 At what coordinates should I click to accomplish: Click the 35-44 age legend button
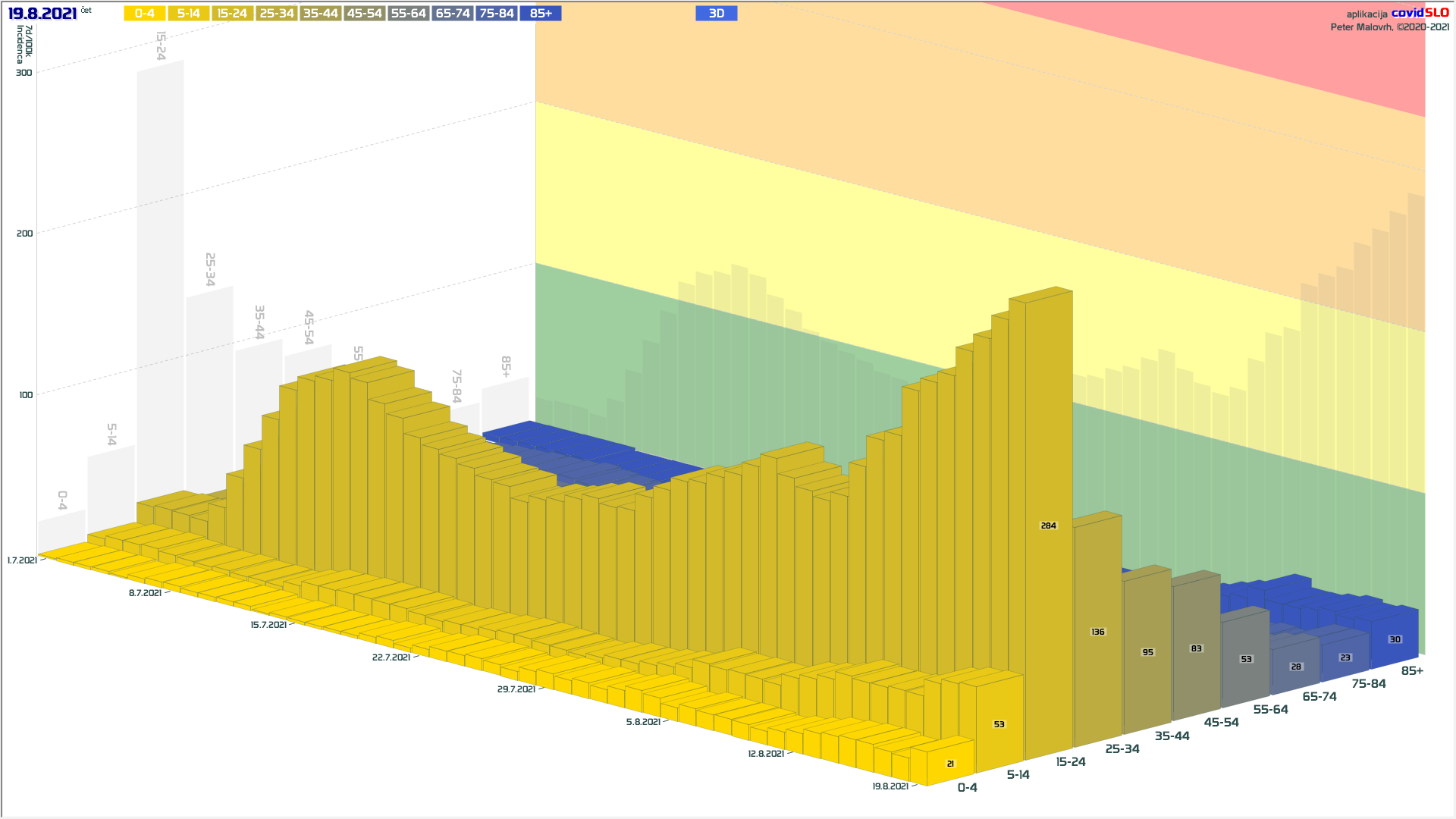320,14
